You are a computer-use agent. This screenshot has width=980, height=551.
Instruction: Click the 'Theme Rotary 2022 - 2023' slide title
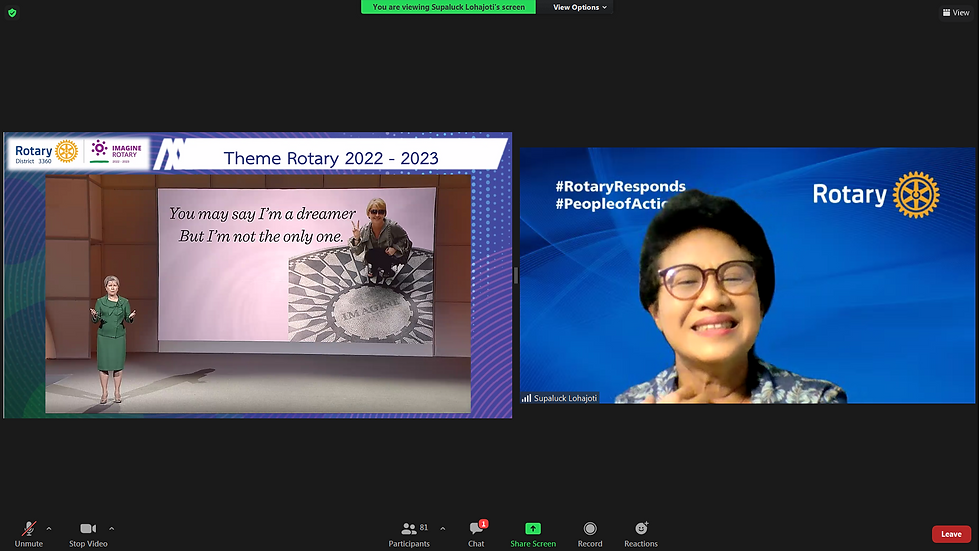click(331, 158)
